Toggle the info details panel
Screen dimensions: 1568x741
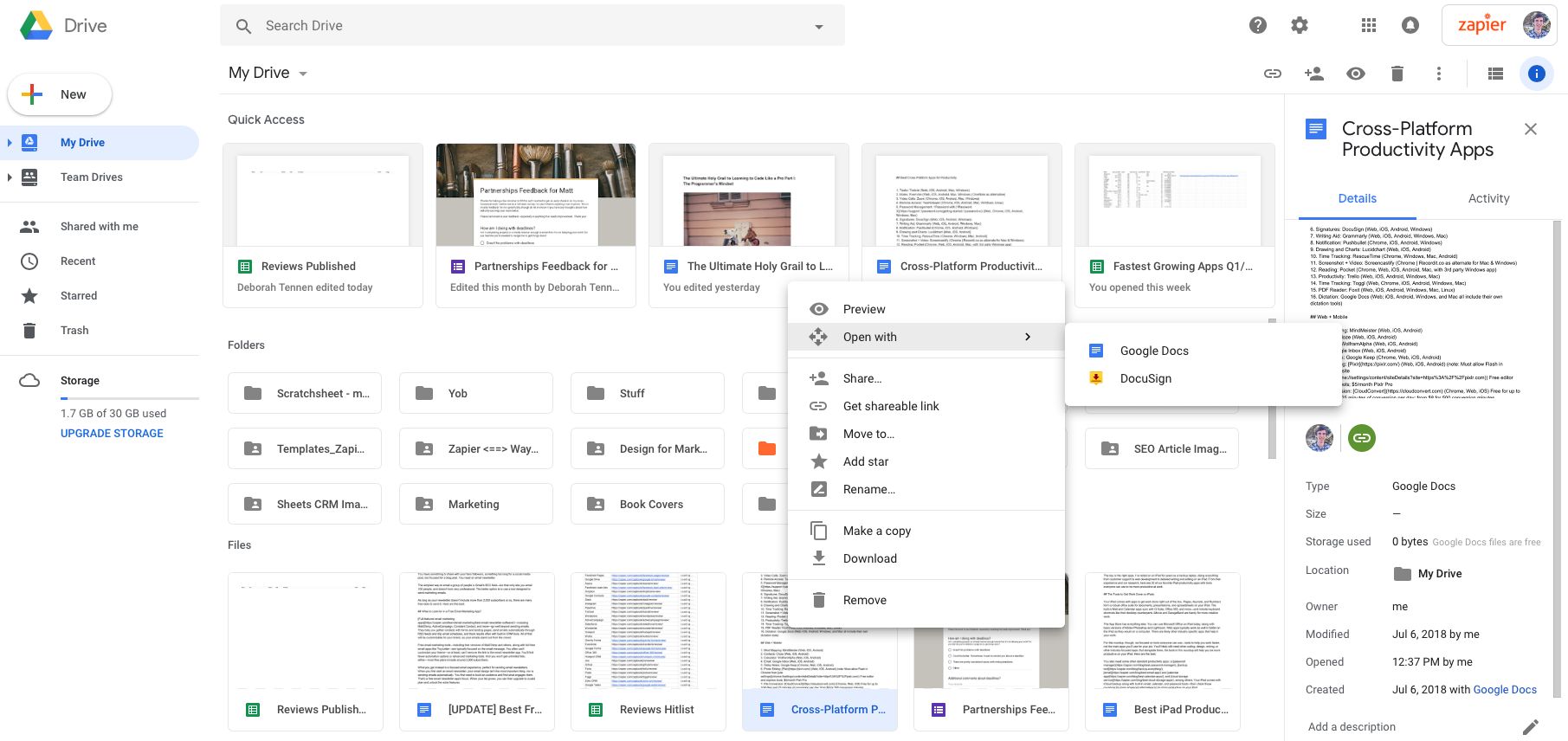click(1536, 74)
